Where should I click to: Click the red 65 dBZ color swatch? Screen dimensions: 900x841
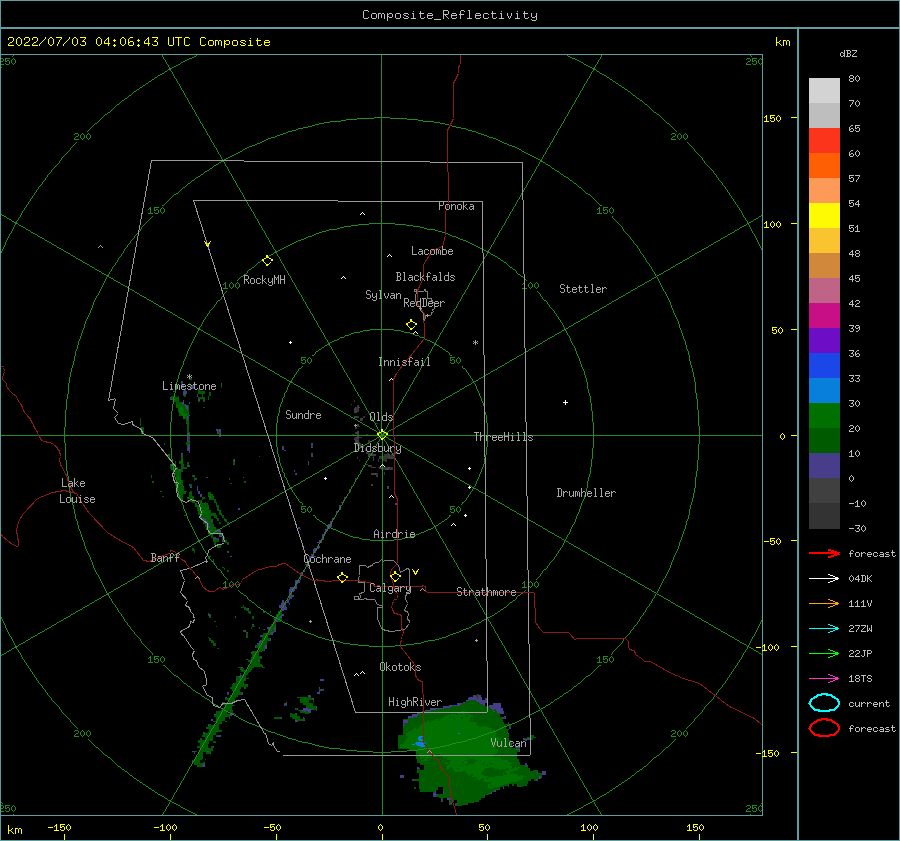tap(824, 141)
